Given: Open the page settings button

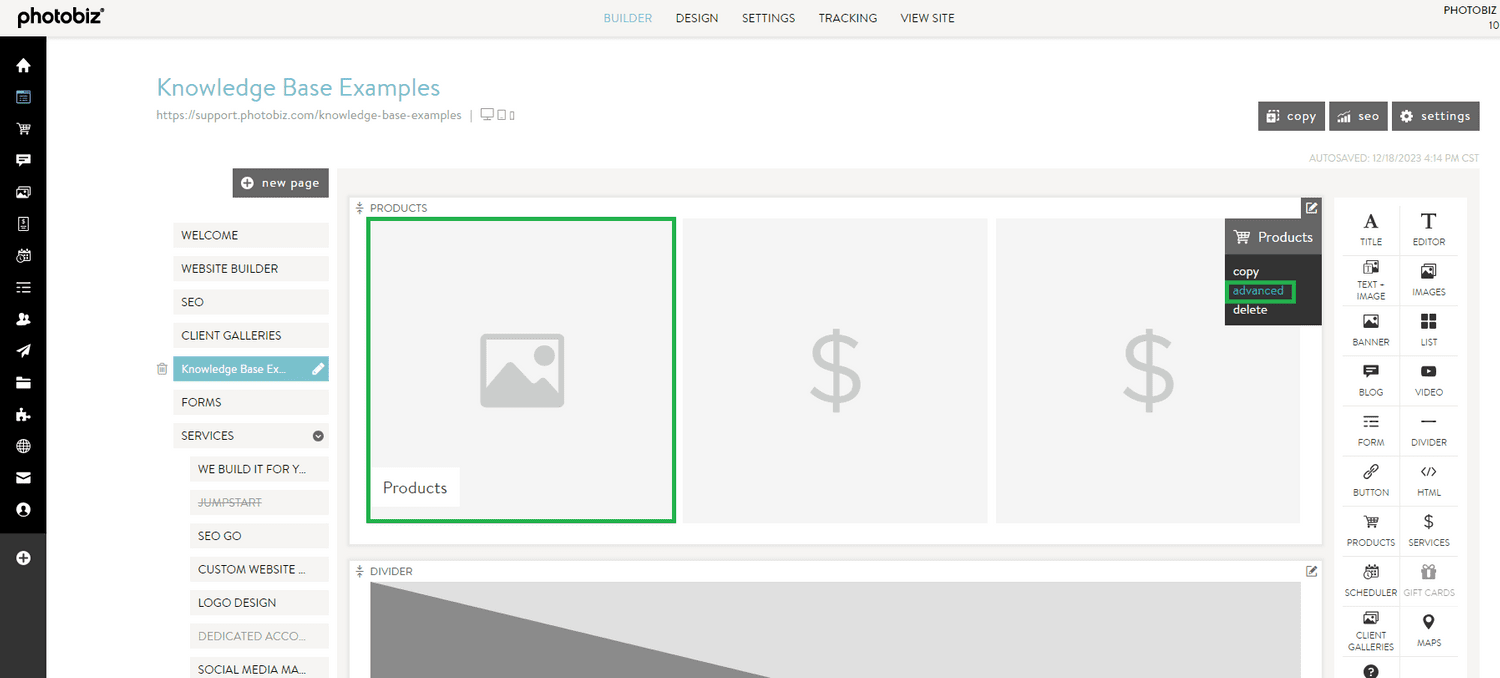Looking at the screenshot, I should pyautogui.click(x=1435, y=116).
